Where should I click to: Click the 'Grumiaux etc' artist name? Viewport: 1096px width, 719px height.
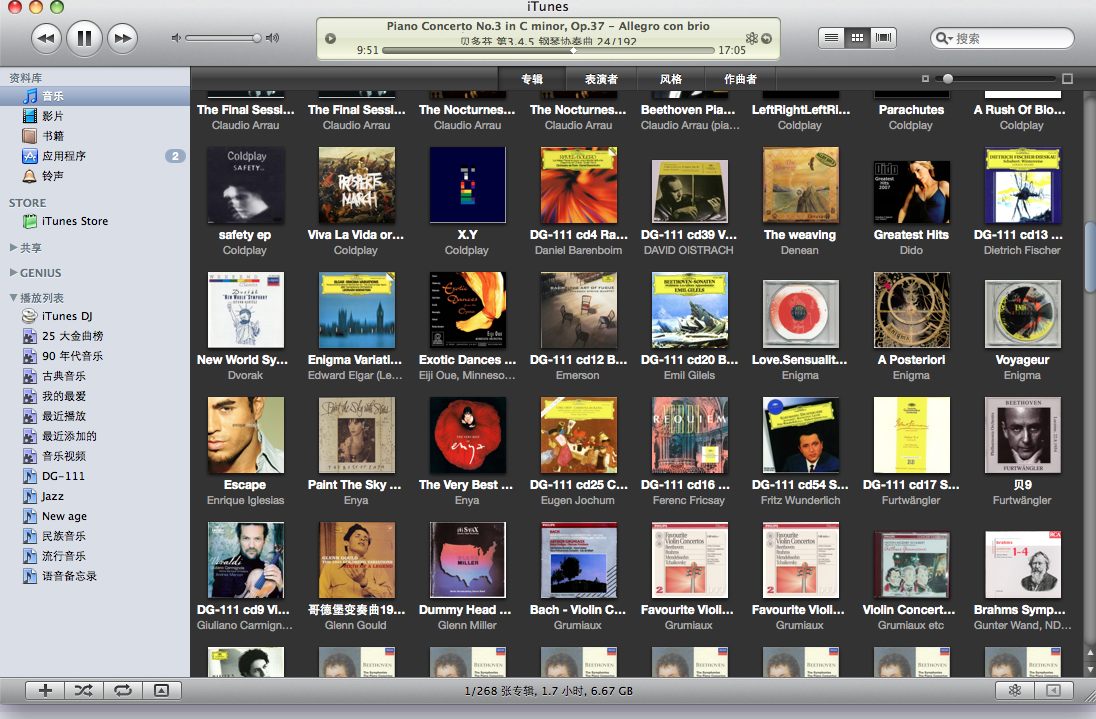(x=911, y=625)
